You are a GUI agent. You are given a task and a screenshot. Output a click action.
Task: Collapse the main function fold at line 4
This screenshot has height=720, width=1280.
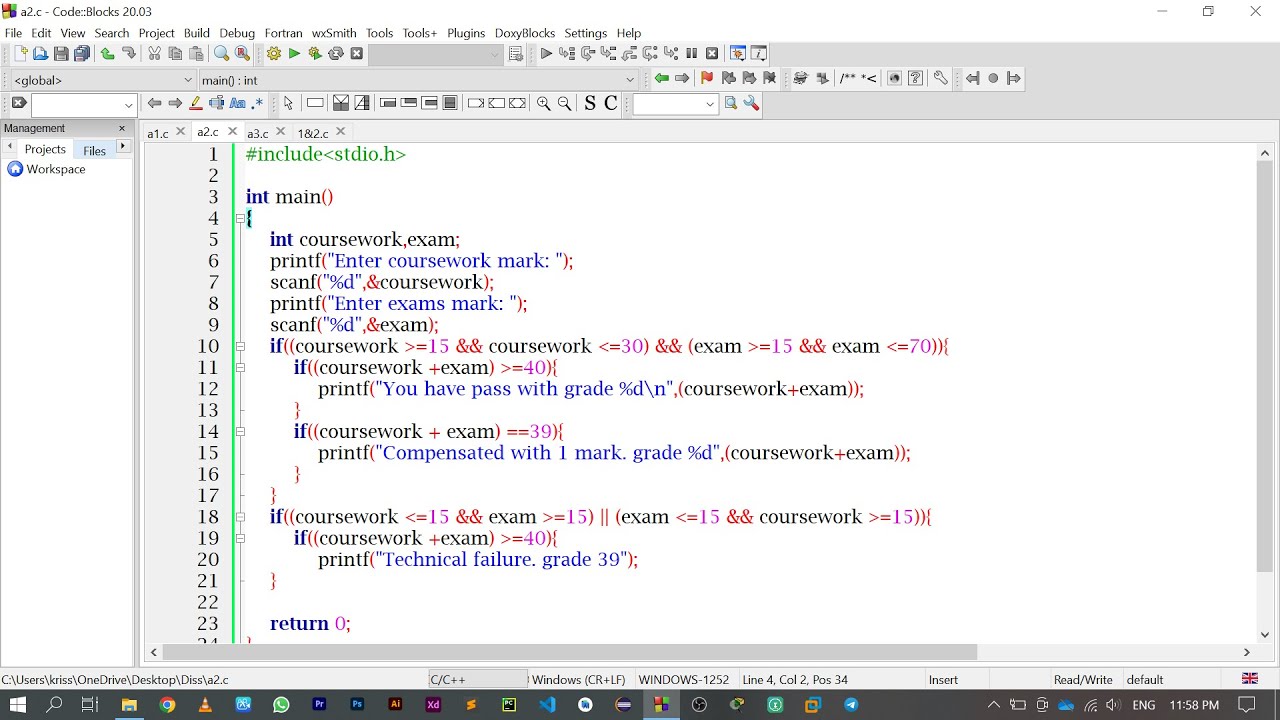[240, 218]
